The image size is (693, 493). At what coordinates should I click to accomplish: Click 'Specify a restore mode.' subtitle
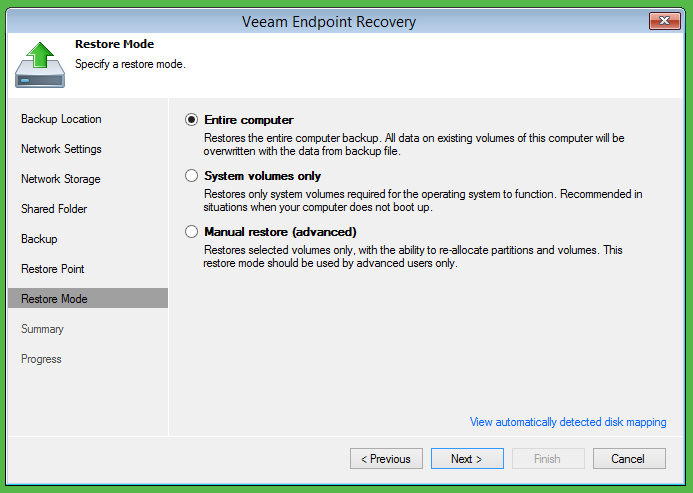[130, 64]
